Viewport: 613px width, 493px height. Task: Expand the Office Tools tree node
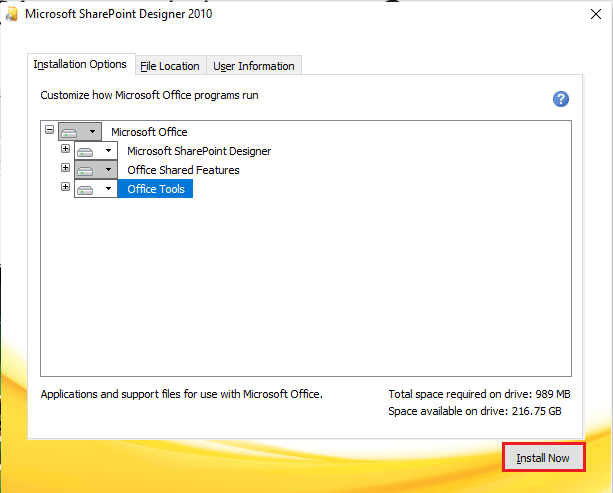pos(66,187)
